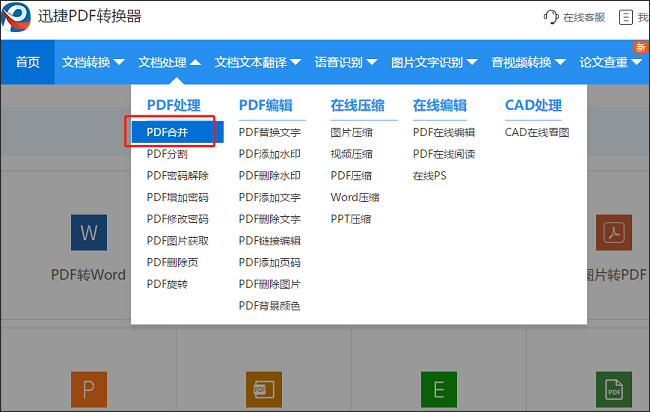Choose Word压缩 under 在线压缩
Image resolution: width=650 pixels, height=412 pixels.
point(355,197)
